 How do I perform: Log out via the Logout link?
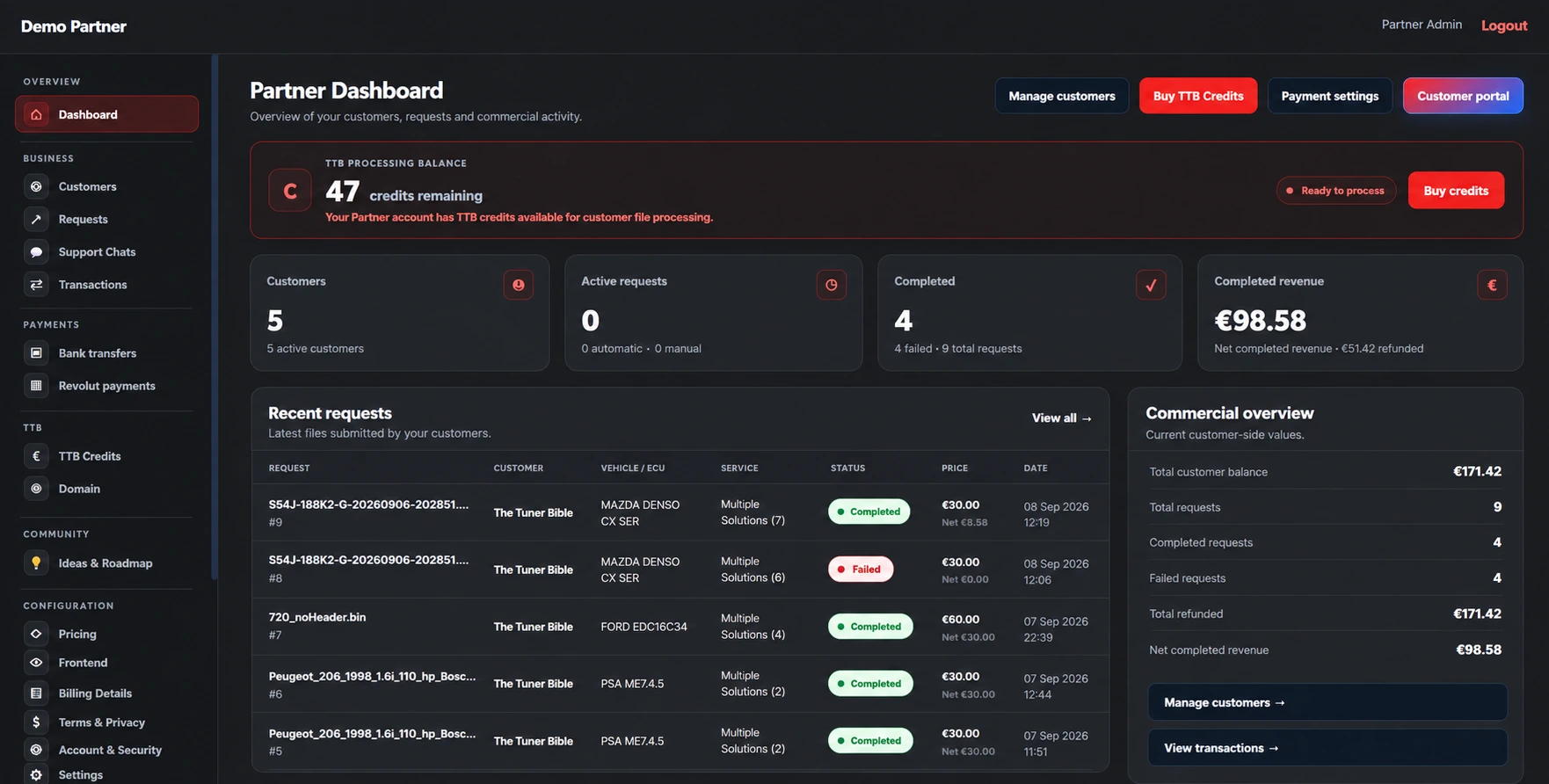click(x=1504, y=25)
